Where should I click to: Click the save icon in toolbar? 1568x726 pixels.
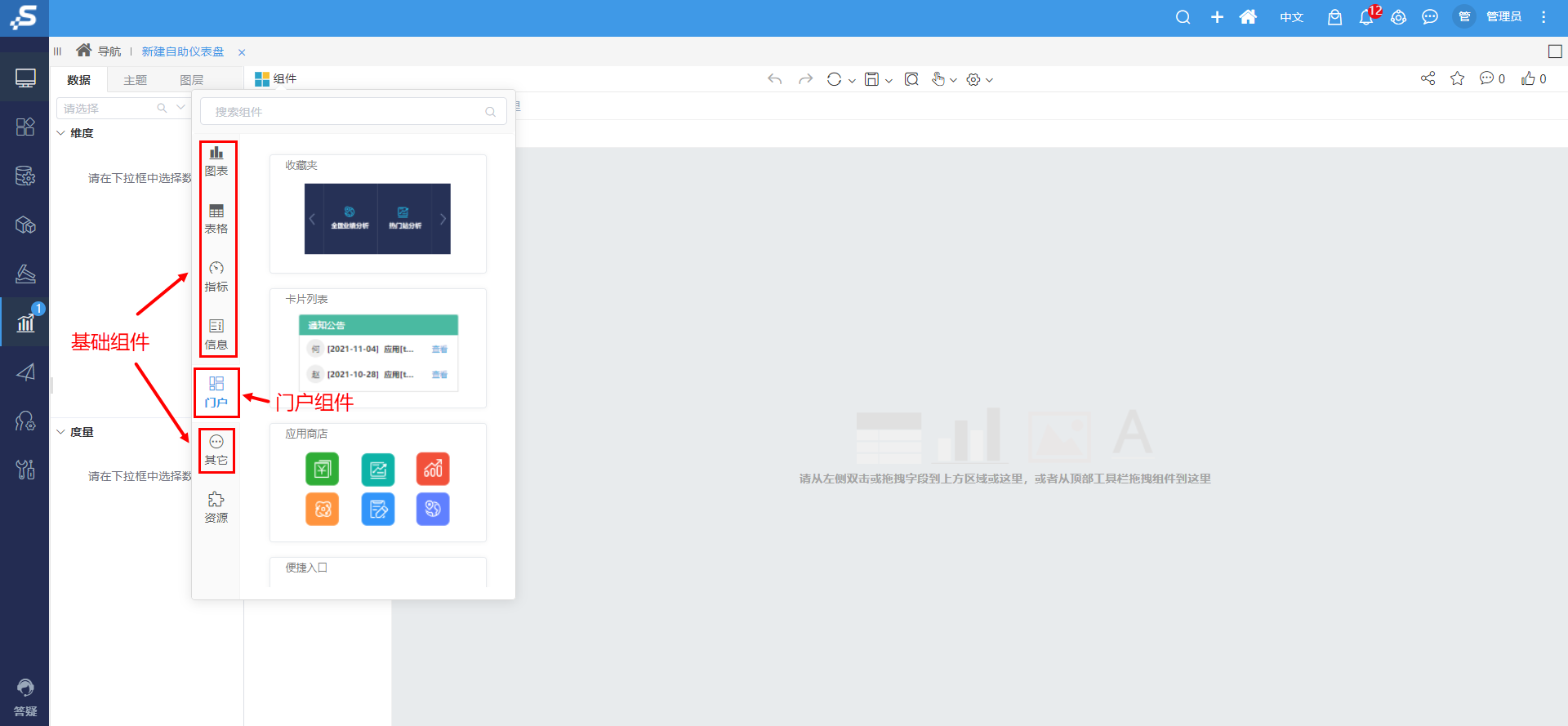(872, 79)
